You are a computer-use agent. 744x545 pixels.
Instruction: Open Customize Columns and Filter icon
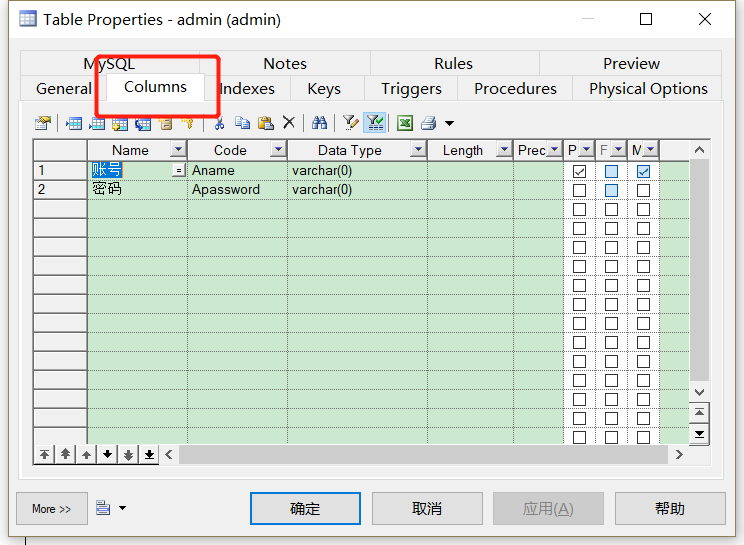tap(351, 123)
